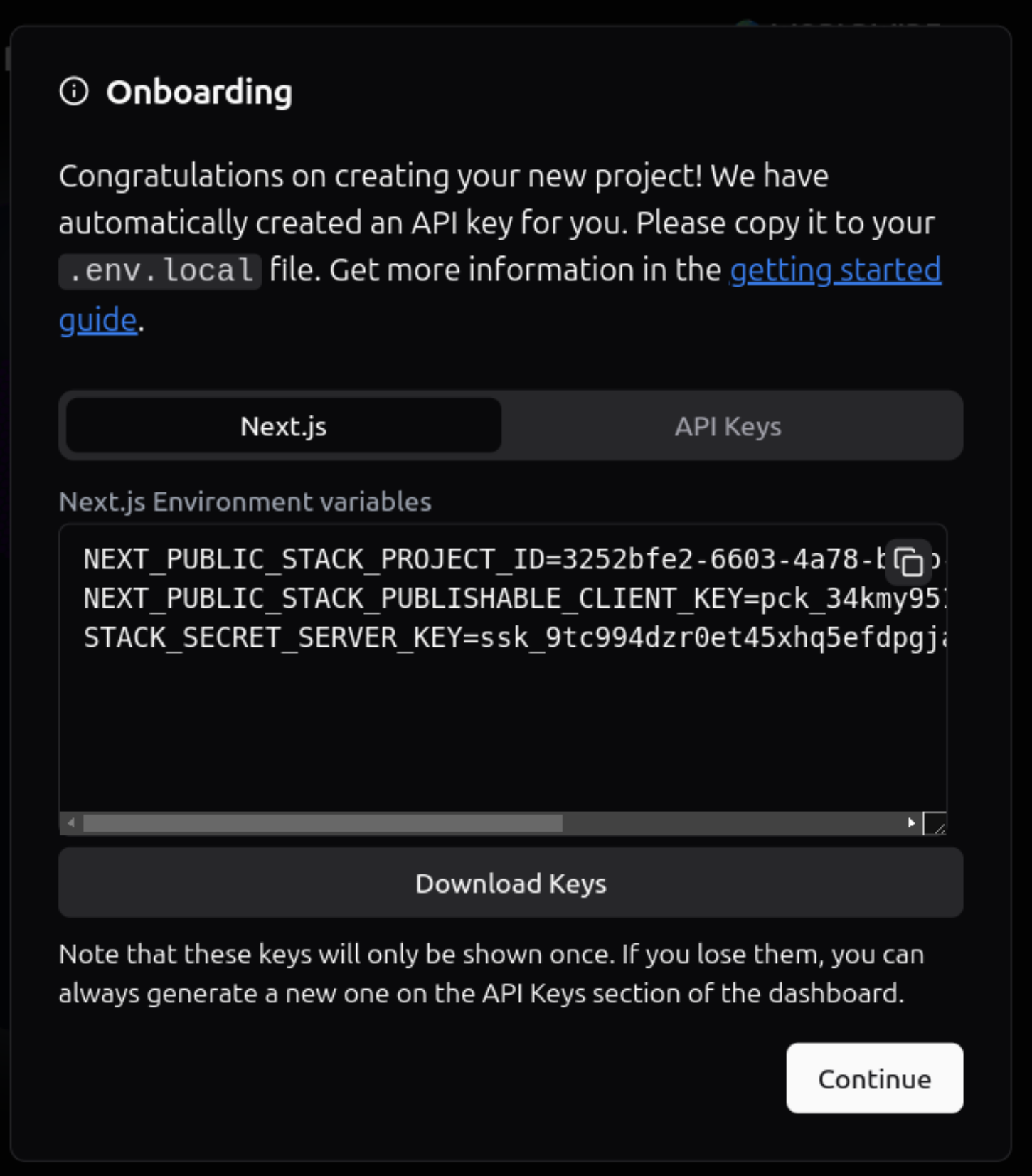Click the scrollbar right arrow
1032x1176 pixels.
click(x=912, y=822)
